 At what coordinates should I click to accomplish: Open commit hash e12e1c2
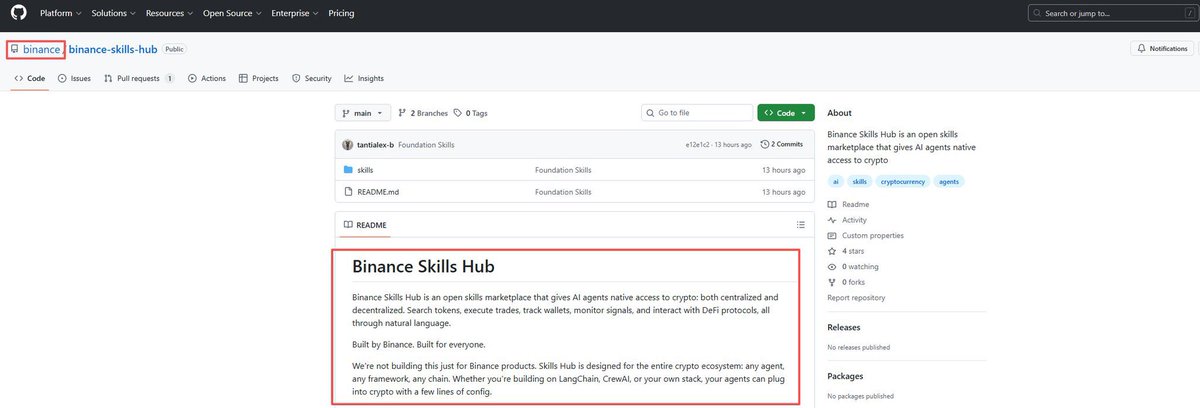(x=697, y=145)
